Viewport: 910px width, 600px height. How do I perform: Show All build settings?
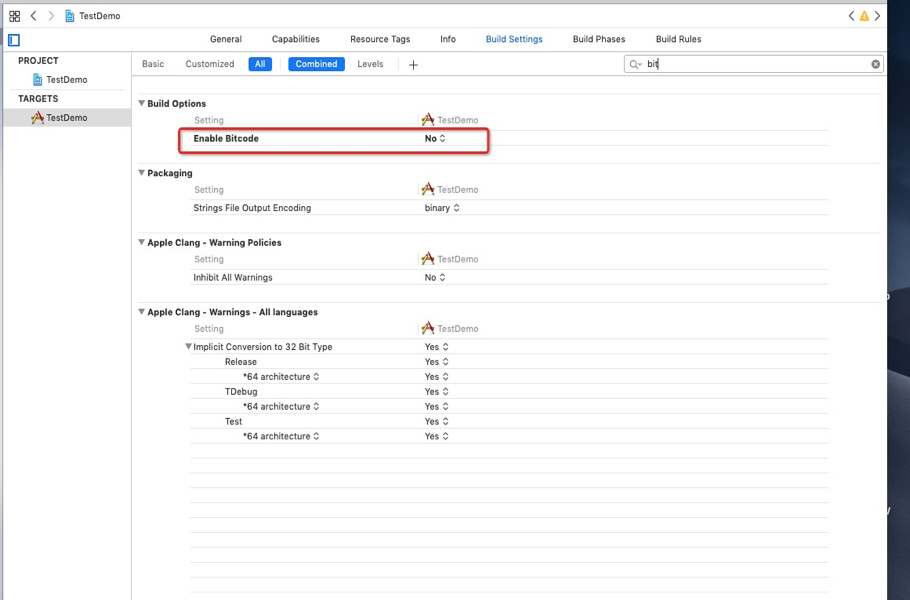(260, 64)
